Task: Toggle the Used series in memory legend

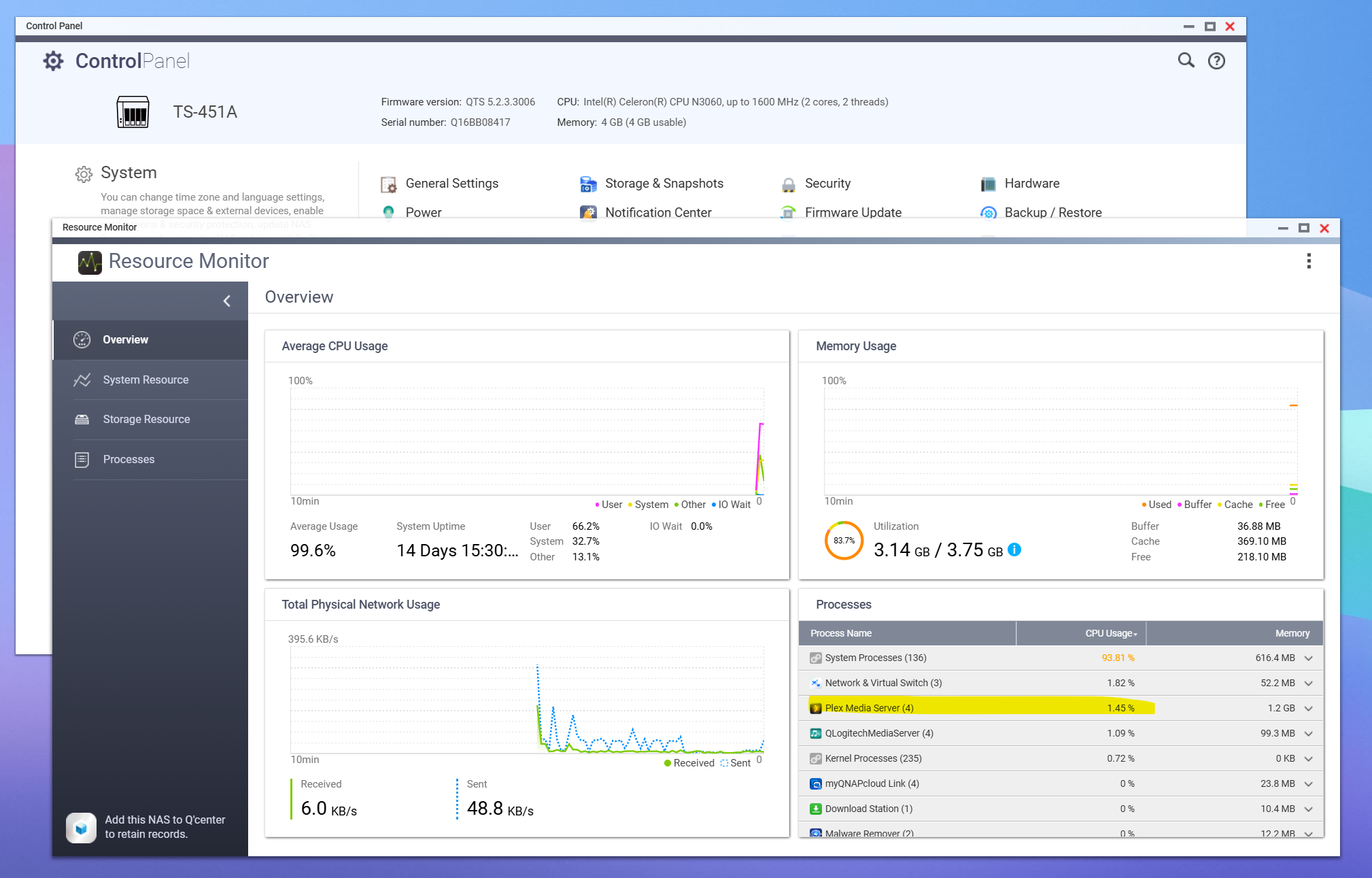Action: click(1156, 505)
